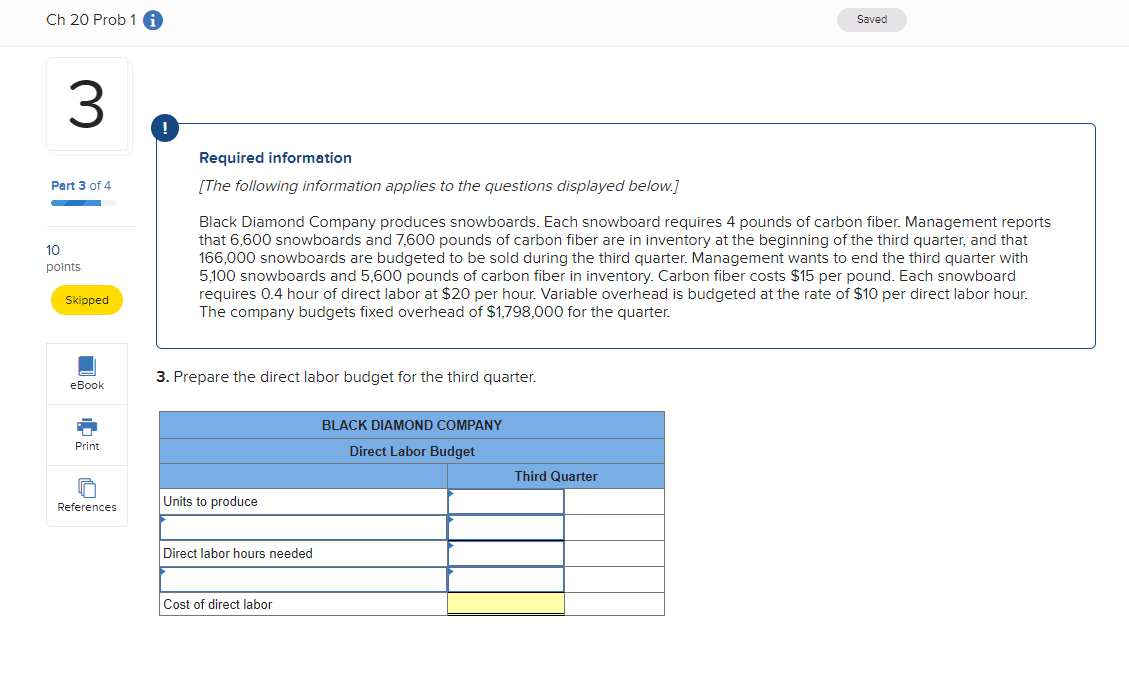The width and height of the screenshot is (1129, 689).
Task: Click the yellow Cost of direct labor cell
Action: (505, 604)
